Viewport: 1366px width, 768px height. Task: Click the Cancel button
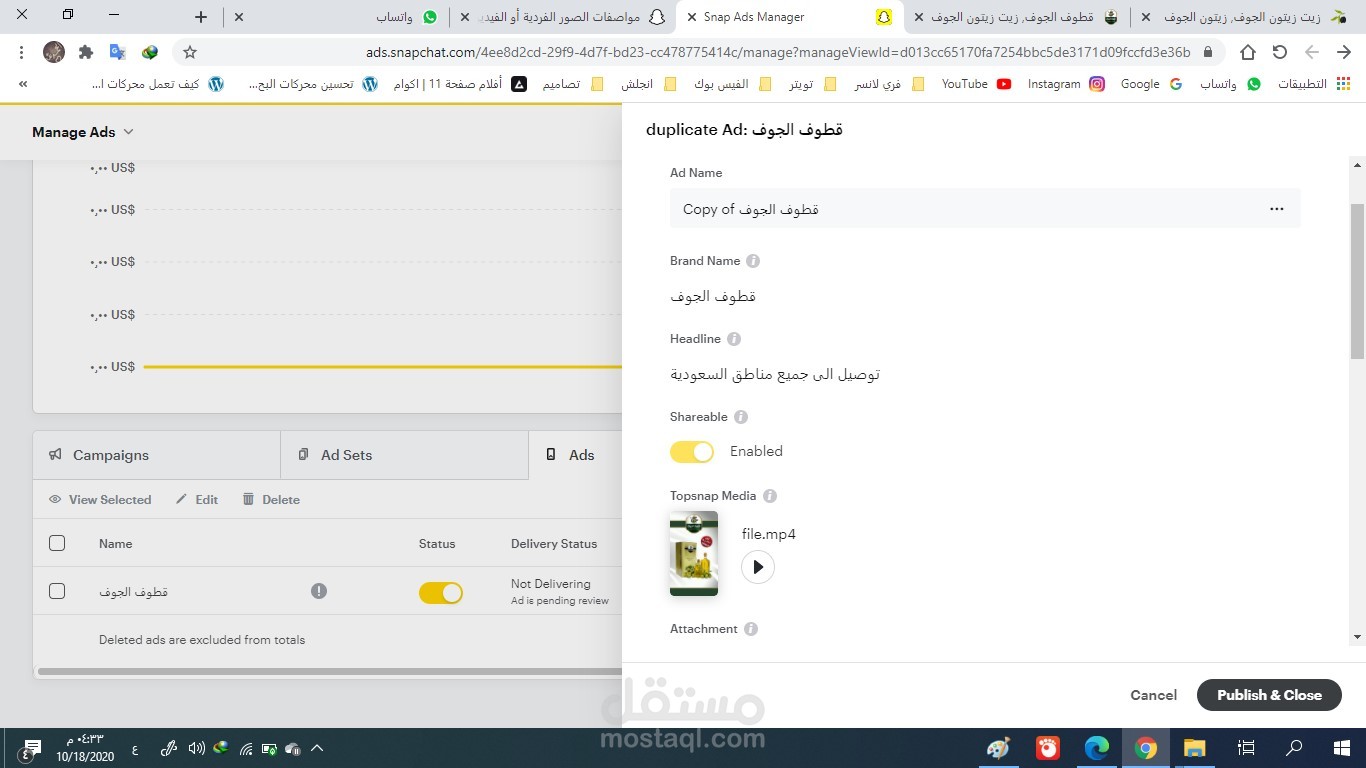click(1153, 695)
